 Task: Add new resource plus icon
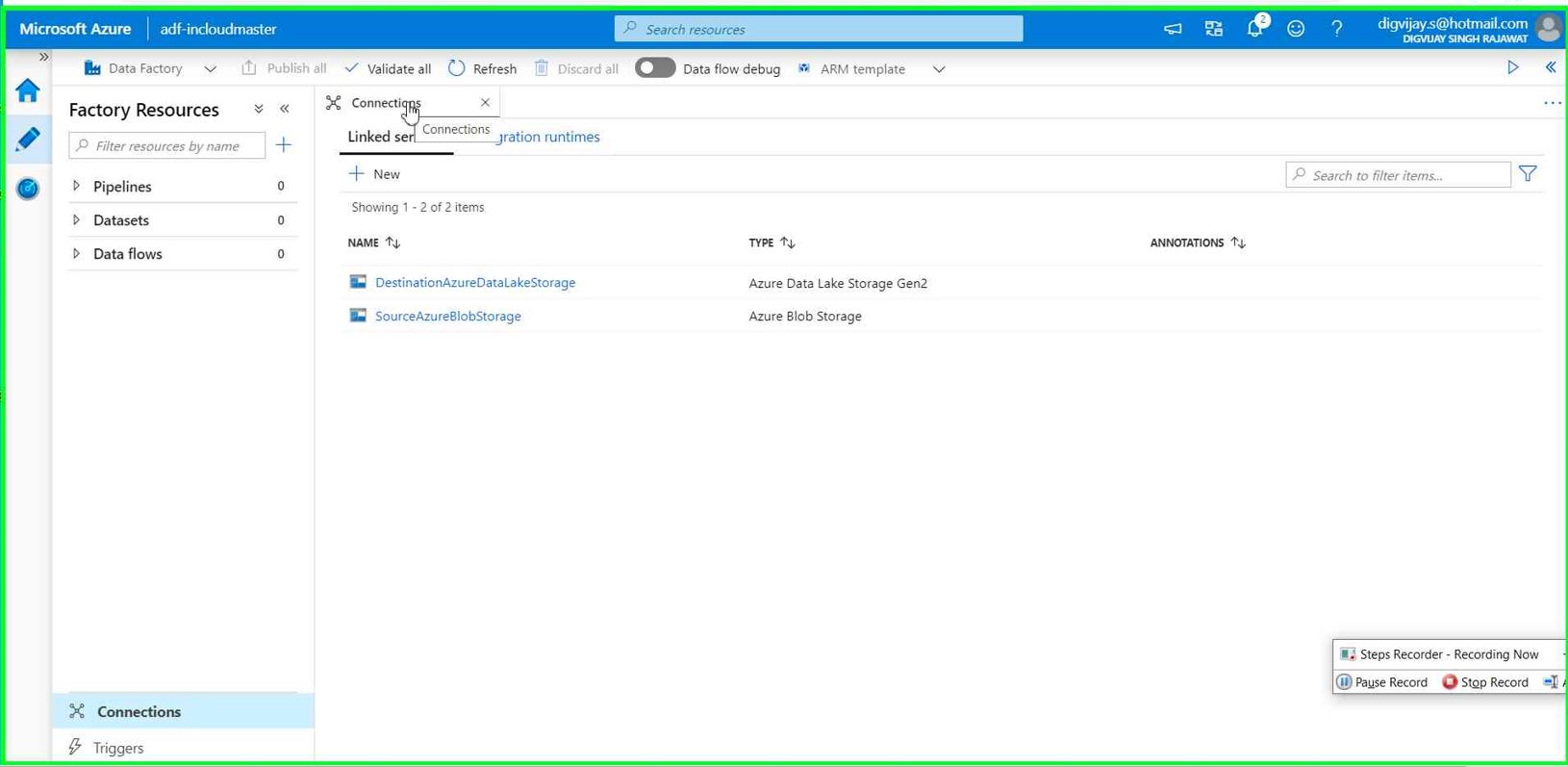(284, 145)
